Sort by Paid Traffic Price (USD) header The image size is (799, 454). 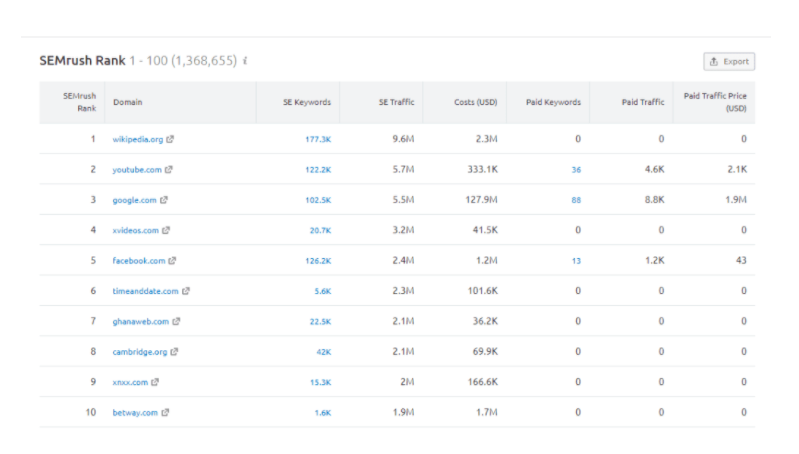(x=715, y=102)
